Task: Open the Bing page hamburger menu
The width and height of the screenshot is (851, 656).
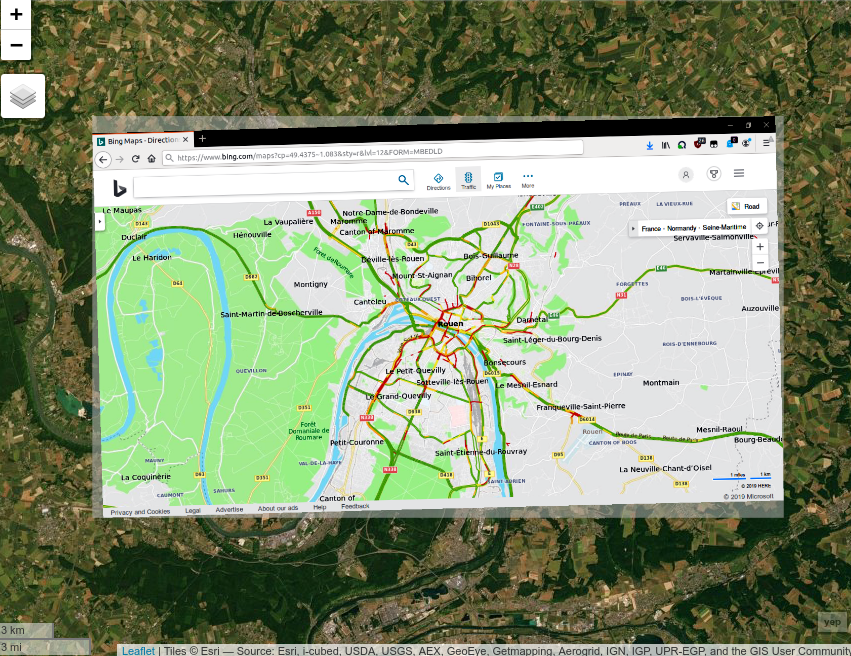Action: [739, 173]
